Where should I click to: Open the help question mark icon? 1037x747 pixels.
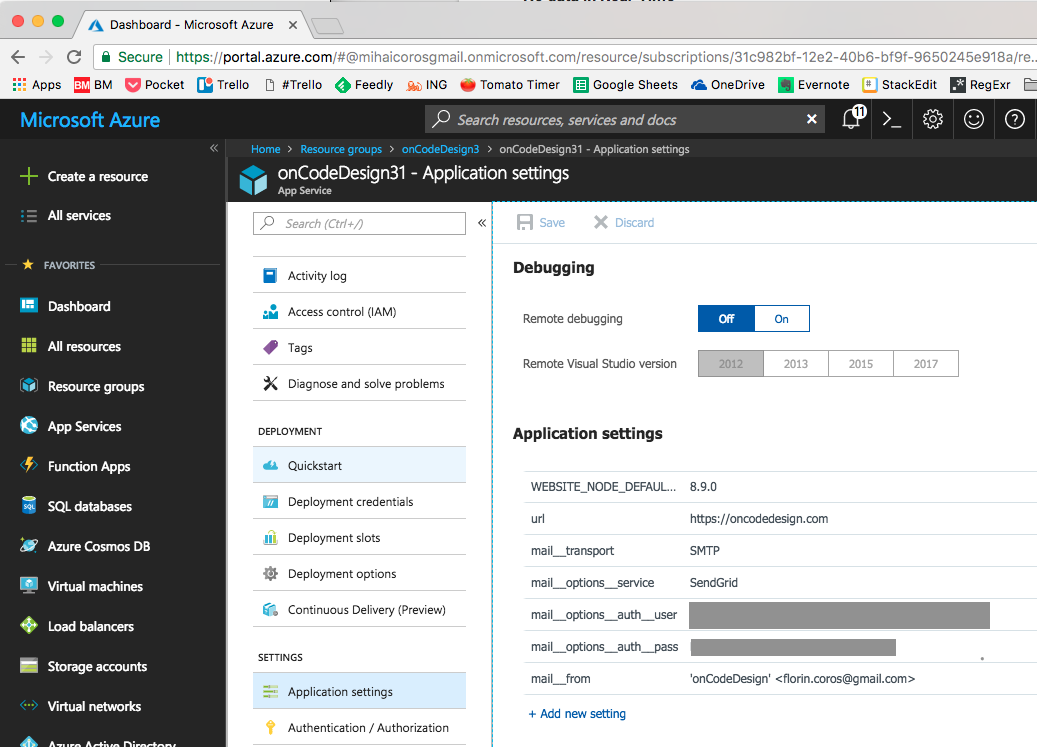[1015, 120]
